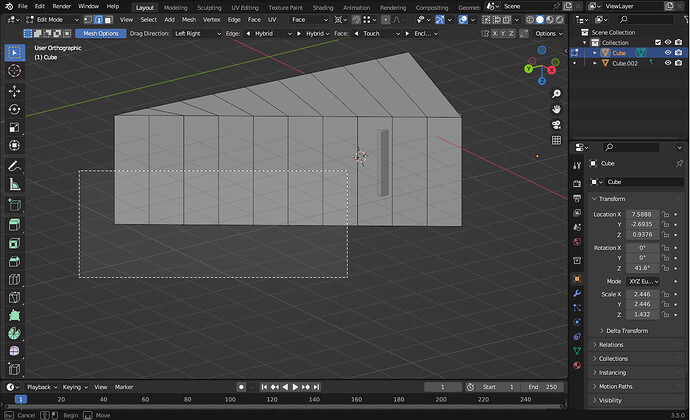Open the Drag Direction Left Right dropdown

pyautogui.click(x=198, y=33)
